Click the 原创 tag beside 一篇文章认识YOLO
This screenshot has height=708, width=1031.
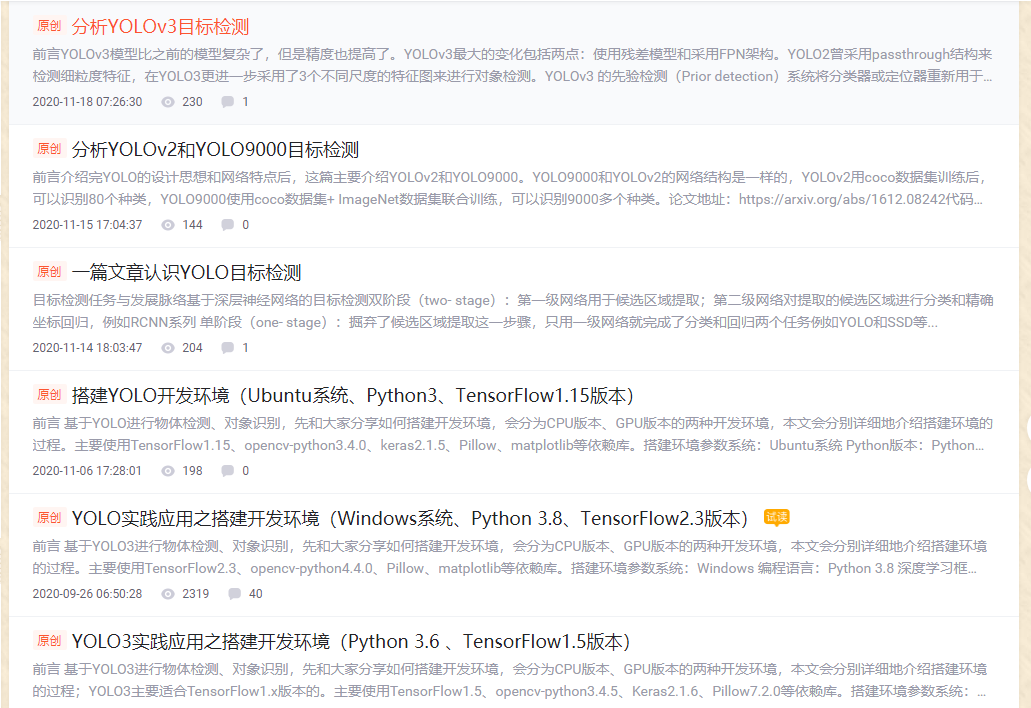[49, 271]
